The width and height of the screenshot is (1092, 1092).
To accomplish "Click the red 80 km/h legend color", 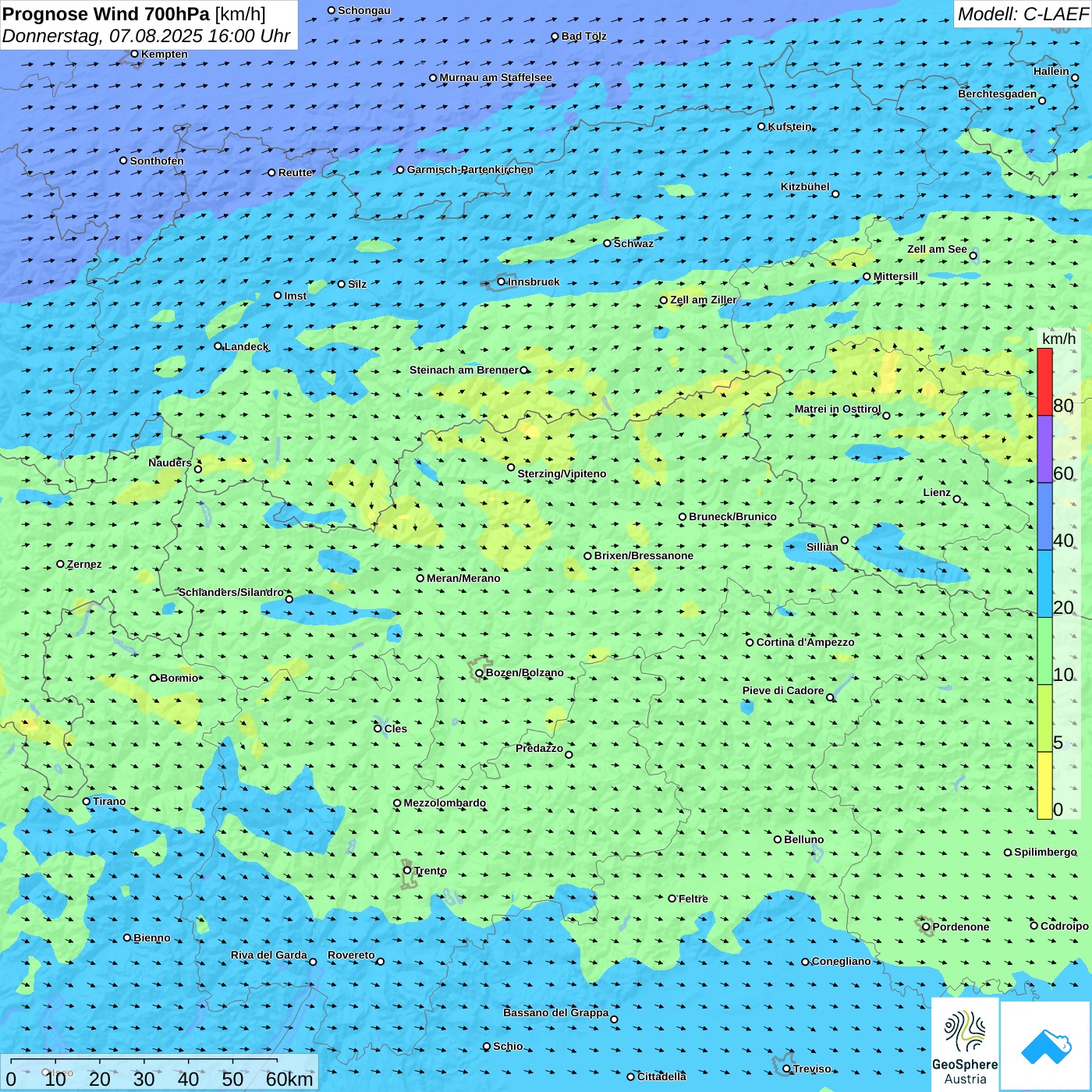I will click(x=1044, y=381).
